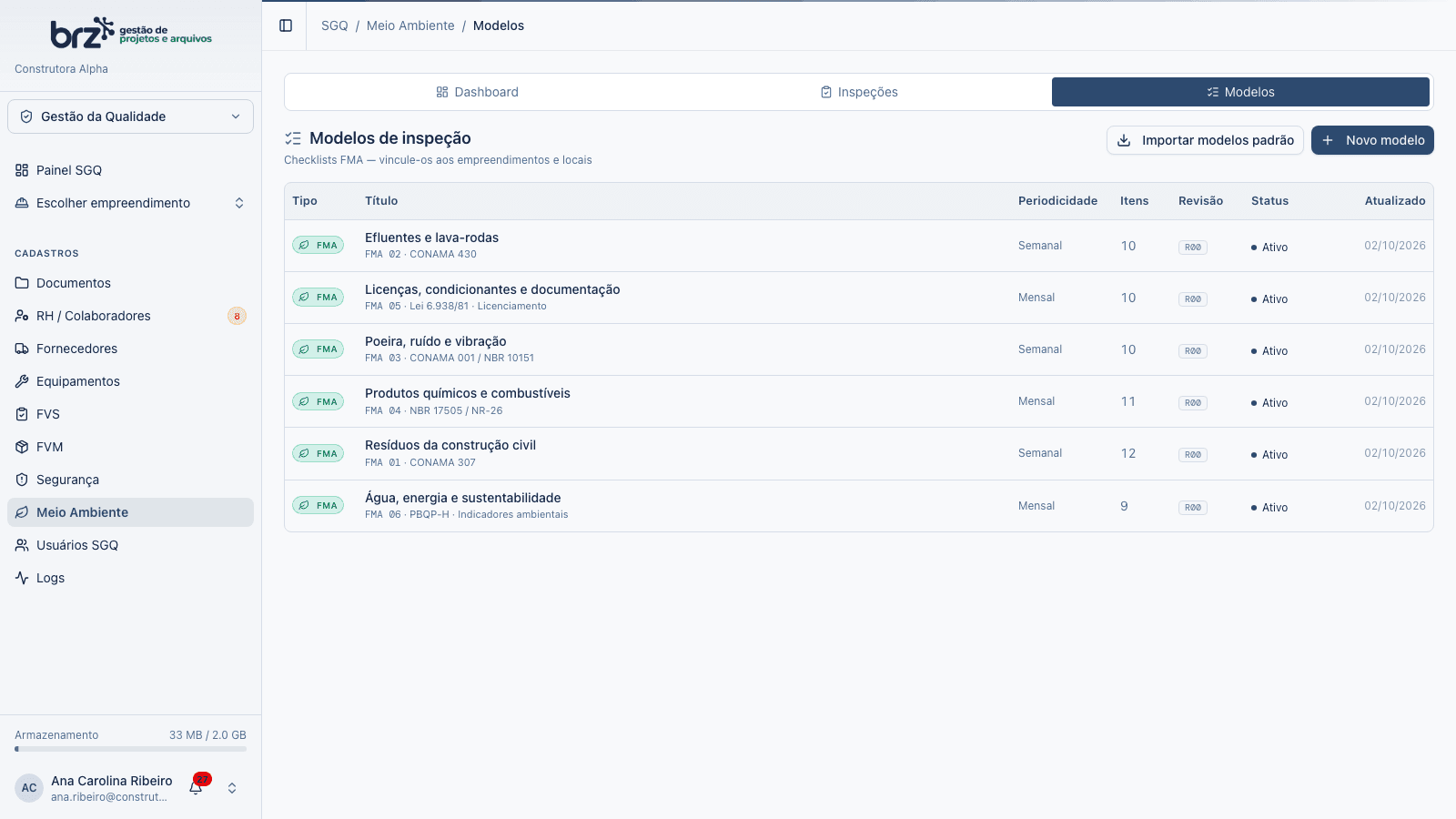Click the Periodicidade column header
Screen dimensions: 1456x819
click(1057, 201)
